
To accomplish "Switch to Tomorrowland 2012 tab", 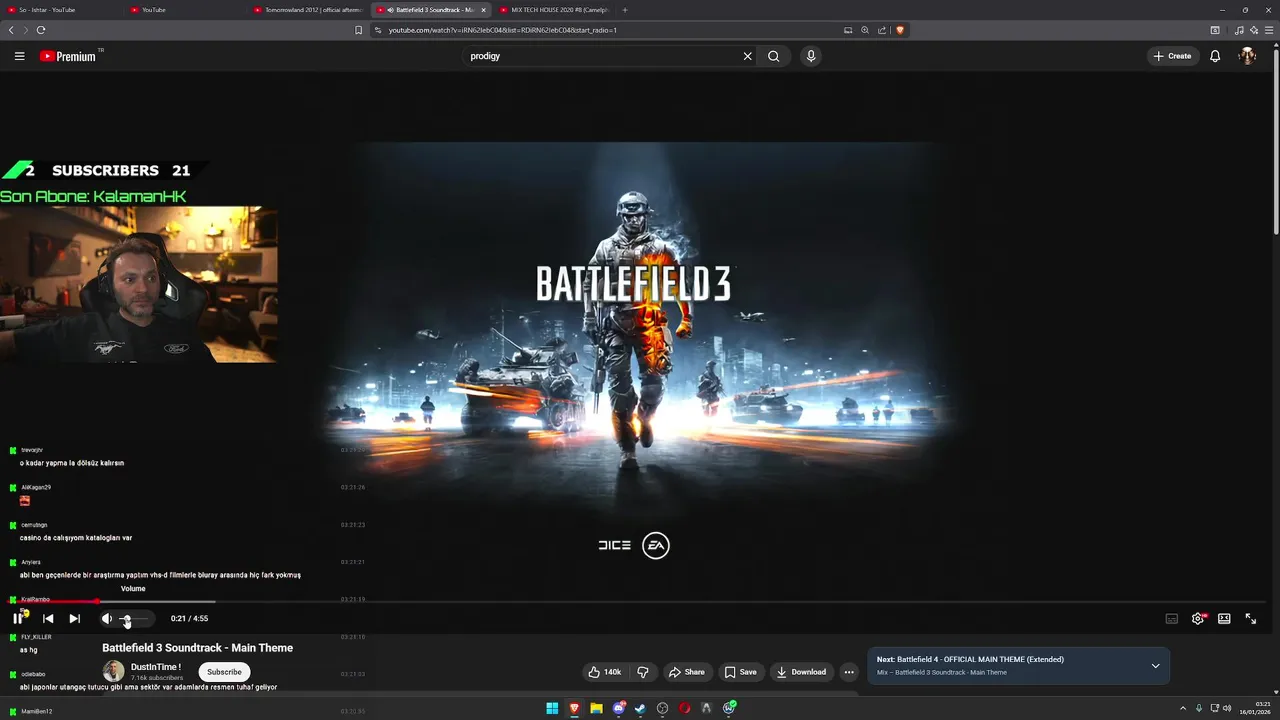I will 308,10.
